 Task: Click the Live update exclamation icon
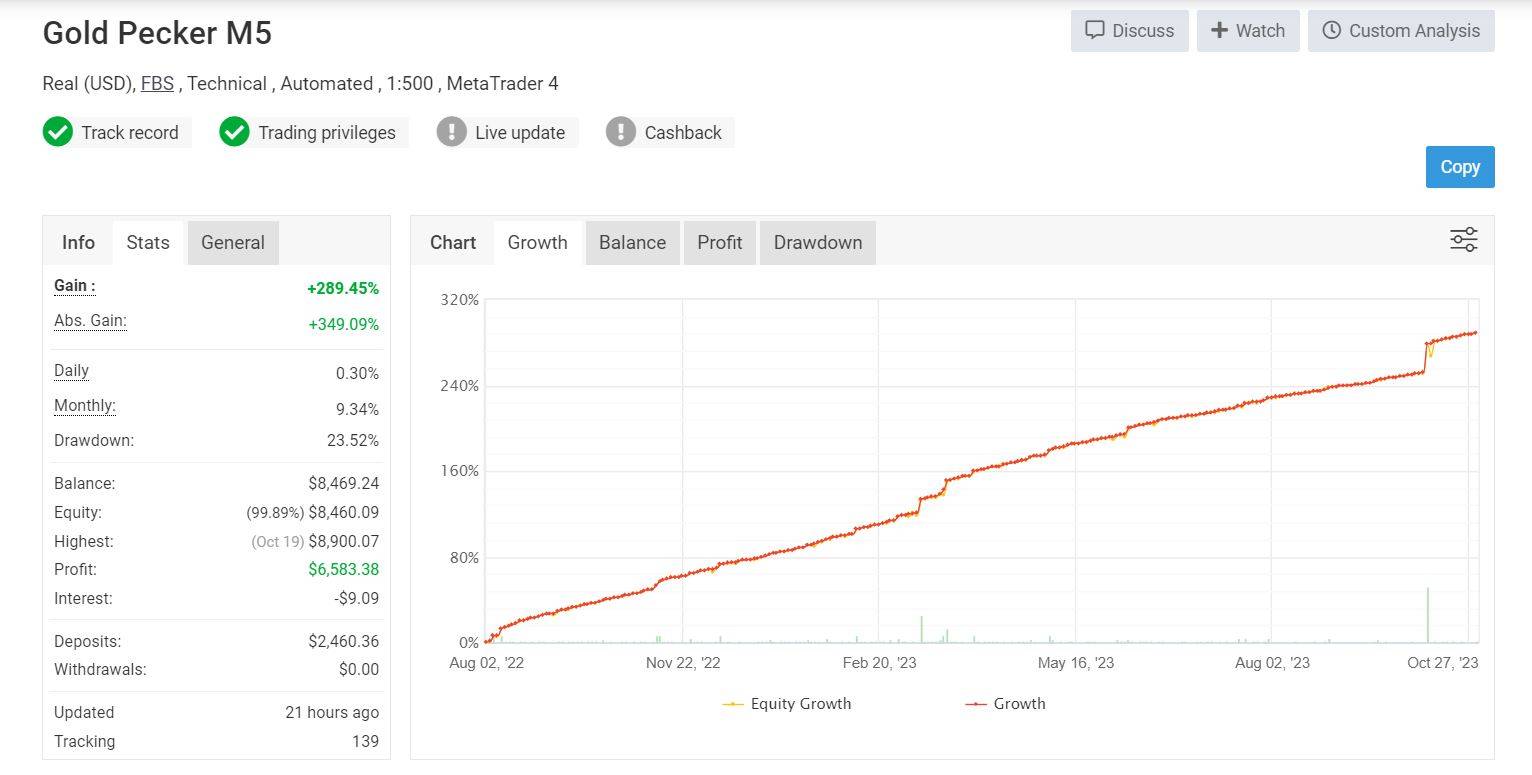click(x=452, y=132)
